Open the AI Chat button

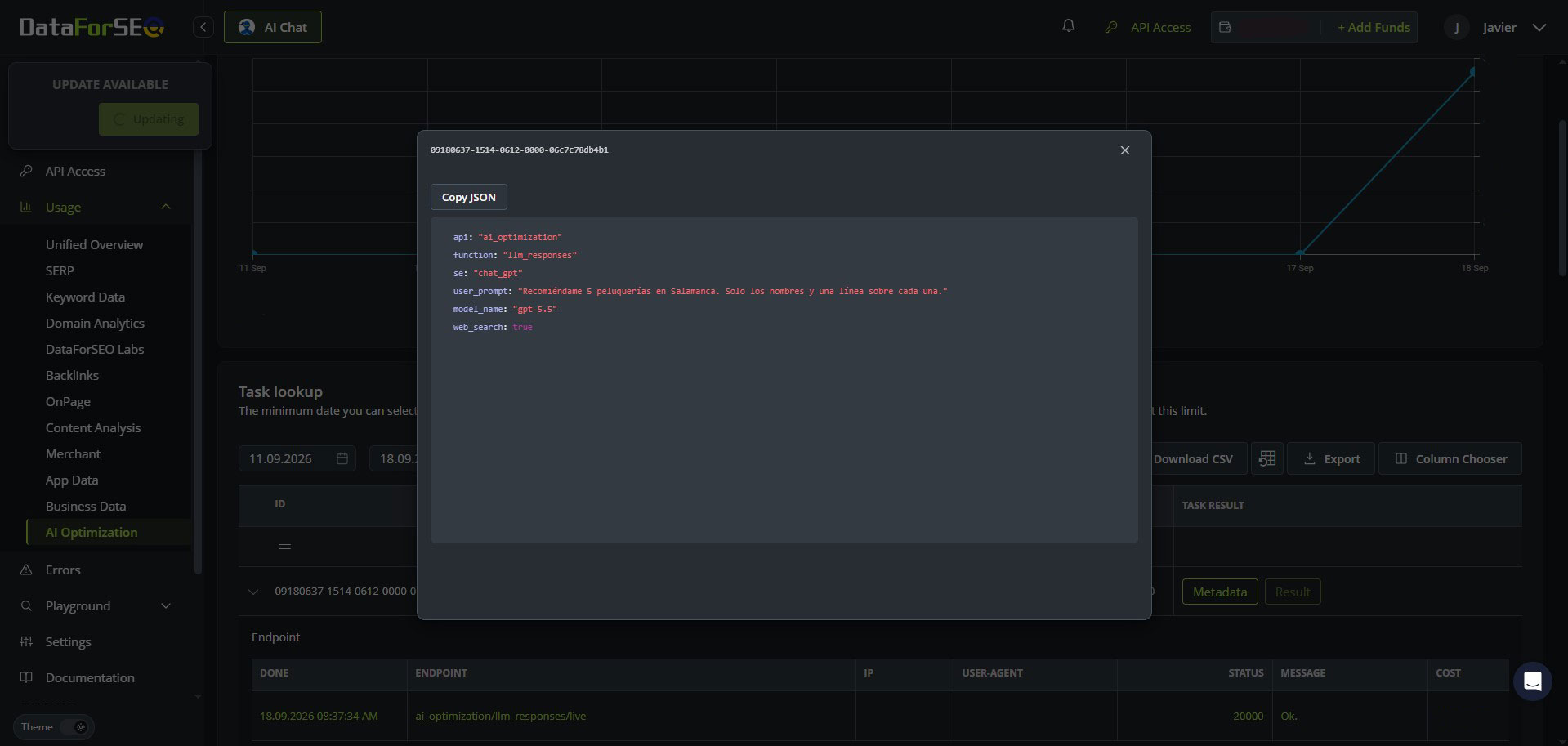273,27
